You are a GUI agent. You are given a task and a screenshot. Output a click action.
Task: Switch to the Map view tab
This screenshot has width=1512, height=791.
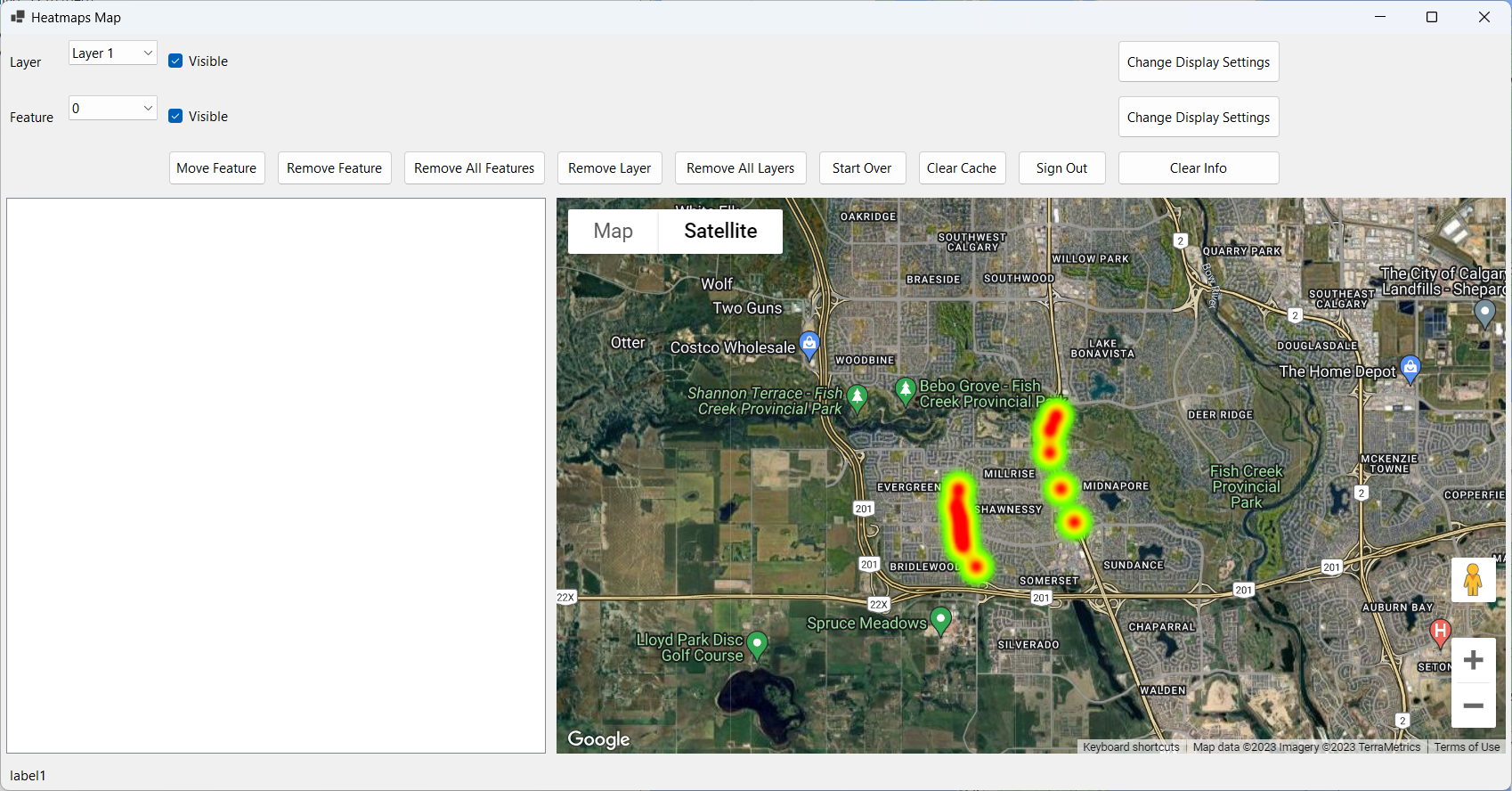tap(613, 232)
